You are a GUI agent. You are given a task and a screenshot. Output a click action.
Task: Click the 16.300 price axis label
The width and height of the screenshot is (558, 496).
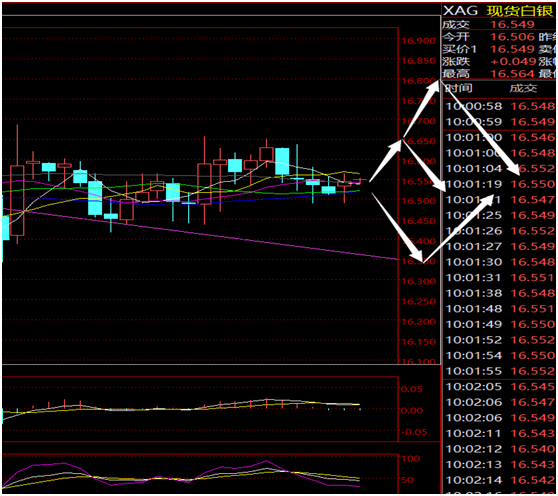tap(418, 281)
